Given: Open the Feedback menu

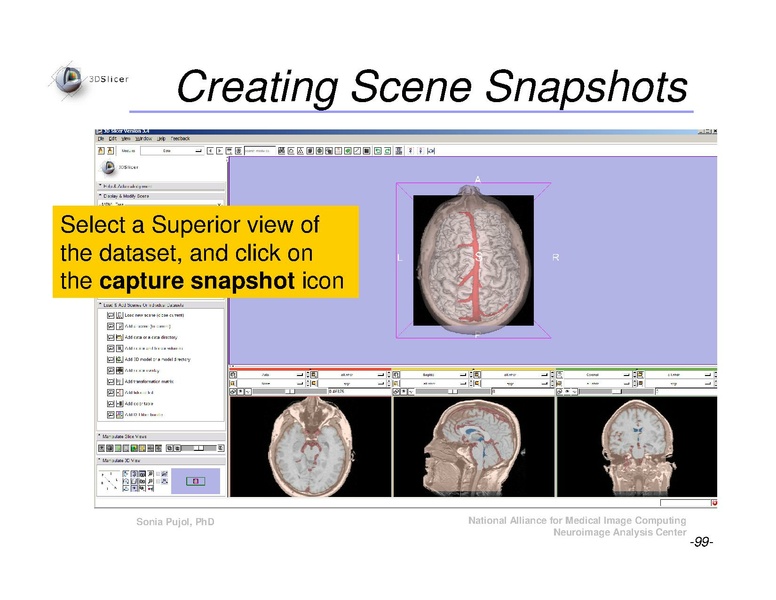Looking at the screenshot, I should pos(180,139).
